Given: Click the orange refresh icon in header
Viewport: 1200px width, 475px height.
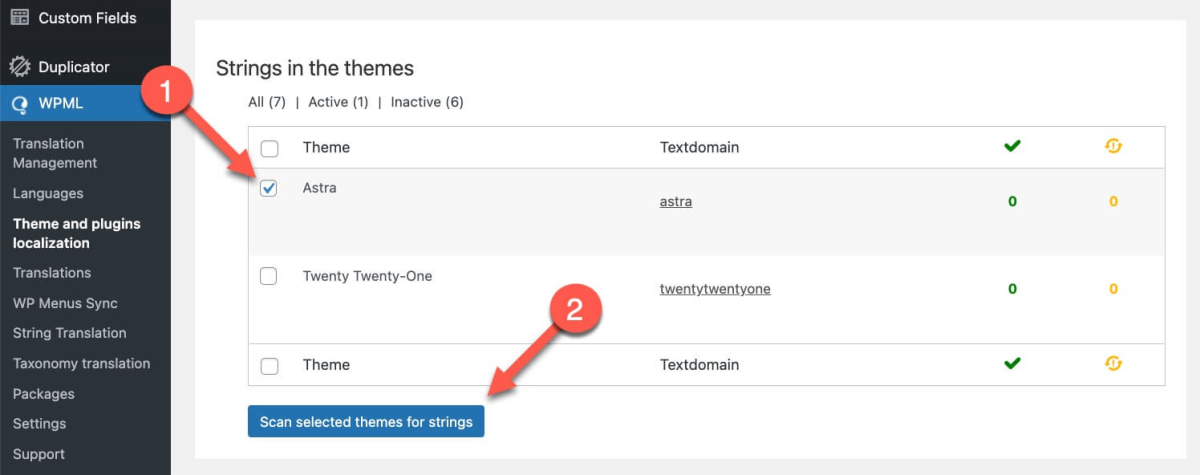Looking at the screenshot, I should (x=1113, y=147).
